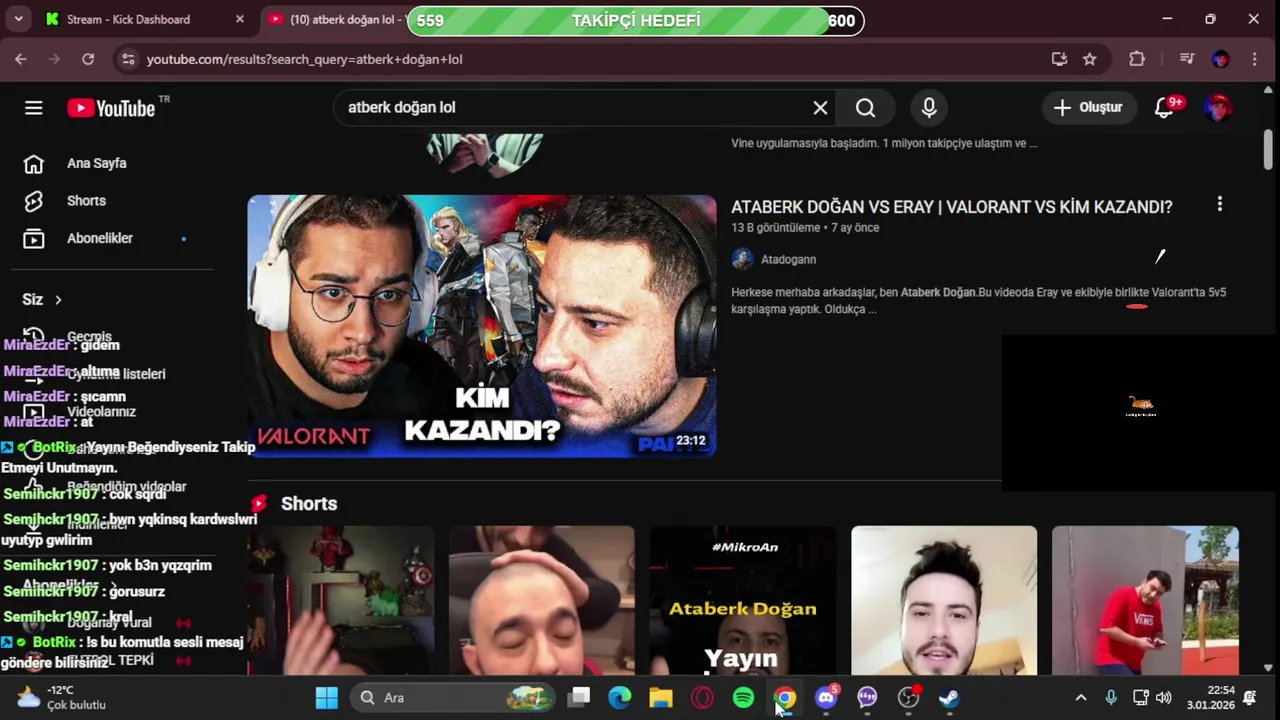Click the Shorts section heading
1280x720 pixels.
(x=309, y=504)
